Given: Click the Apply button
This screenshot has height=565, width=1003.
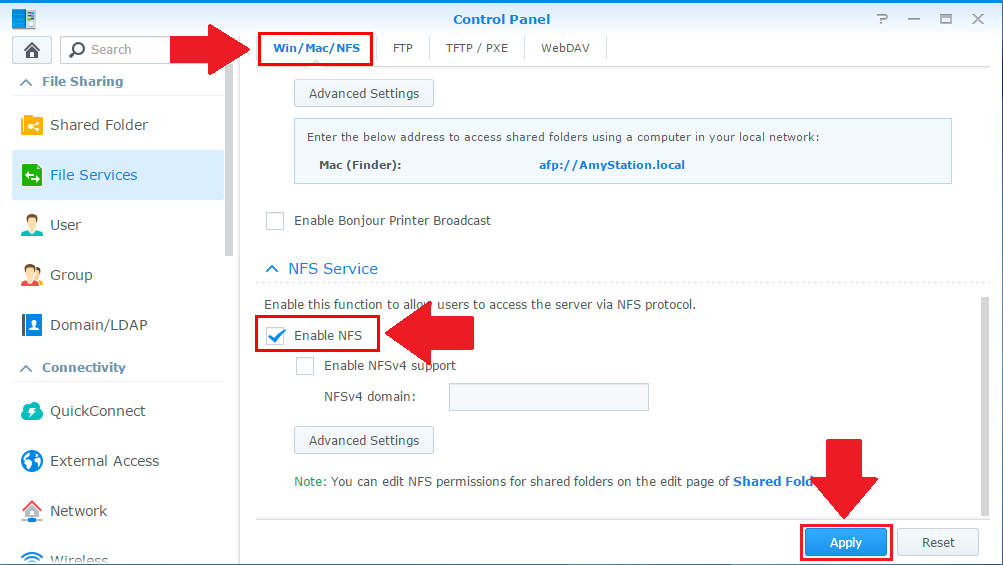Looking at the screenshot, I should tap(846, 542).
